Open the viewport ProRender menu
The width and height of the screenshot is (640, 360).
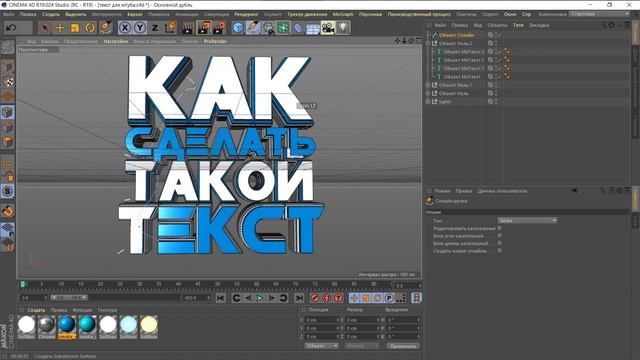tap(215, 41)
